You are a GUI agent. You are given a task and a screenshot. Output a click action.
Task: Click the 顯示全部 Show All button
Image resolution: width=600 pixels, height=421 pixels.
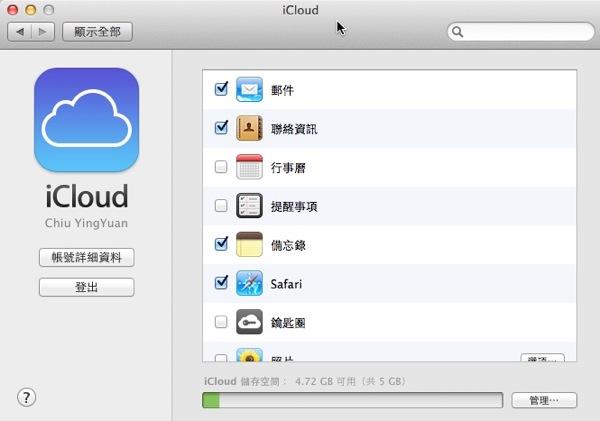coord(98,32)
